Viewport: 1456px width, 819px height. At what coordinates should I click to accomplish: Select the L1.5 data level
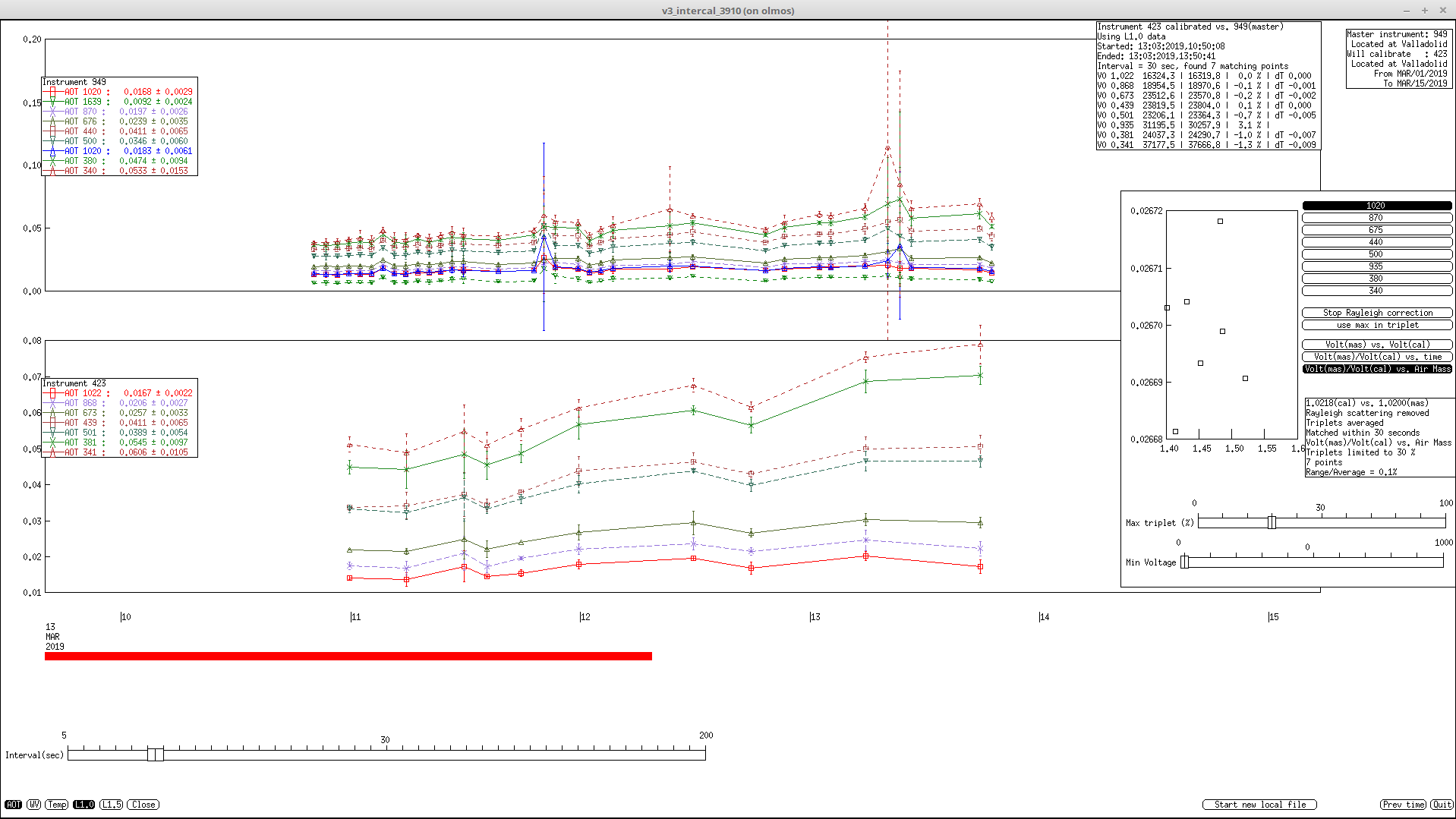point(112,805)
